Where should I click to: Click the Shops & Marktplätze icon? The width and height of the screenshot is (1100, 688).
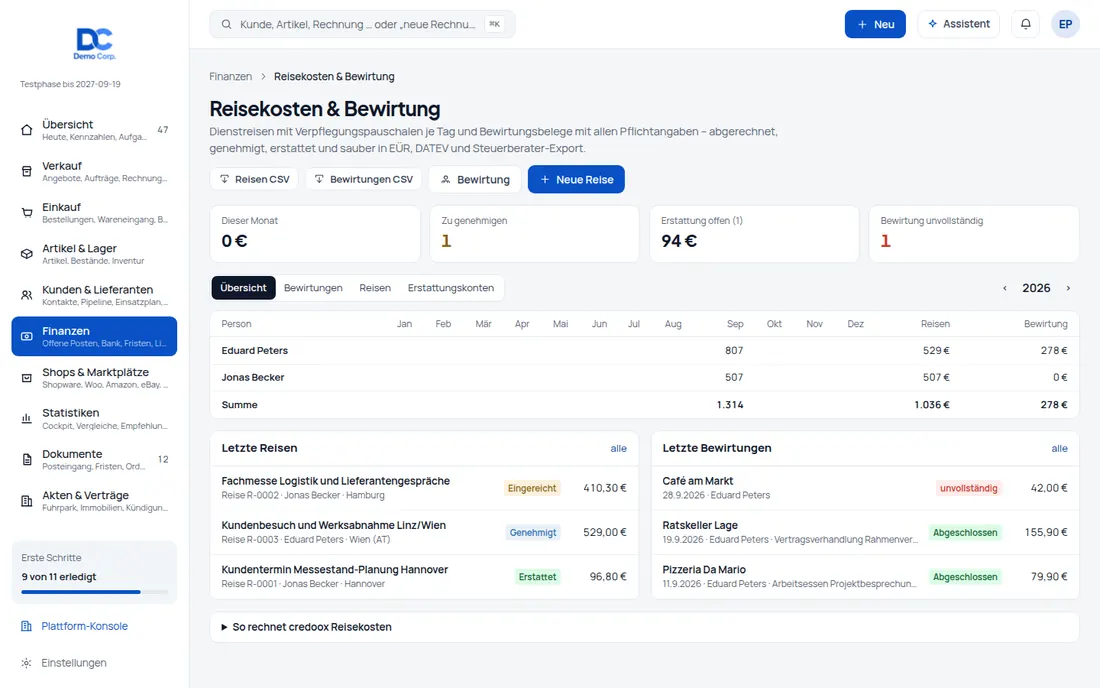(x=27, y=378)
